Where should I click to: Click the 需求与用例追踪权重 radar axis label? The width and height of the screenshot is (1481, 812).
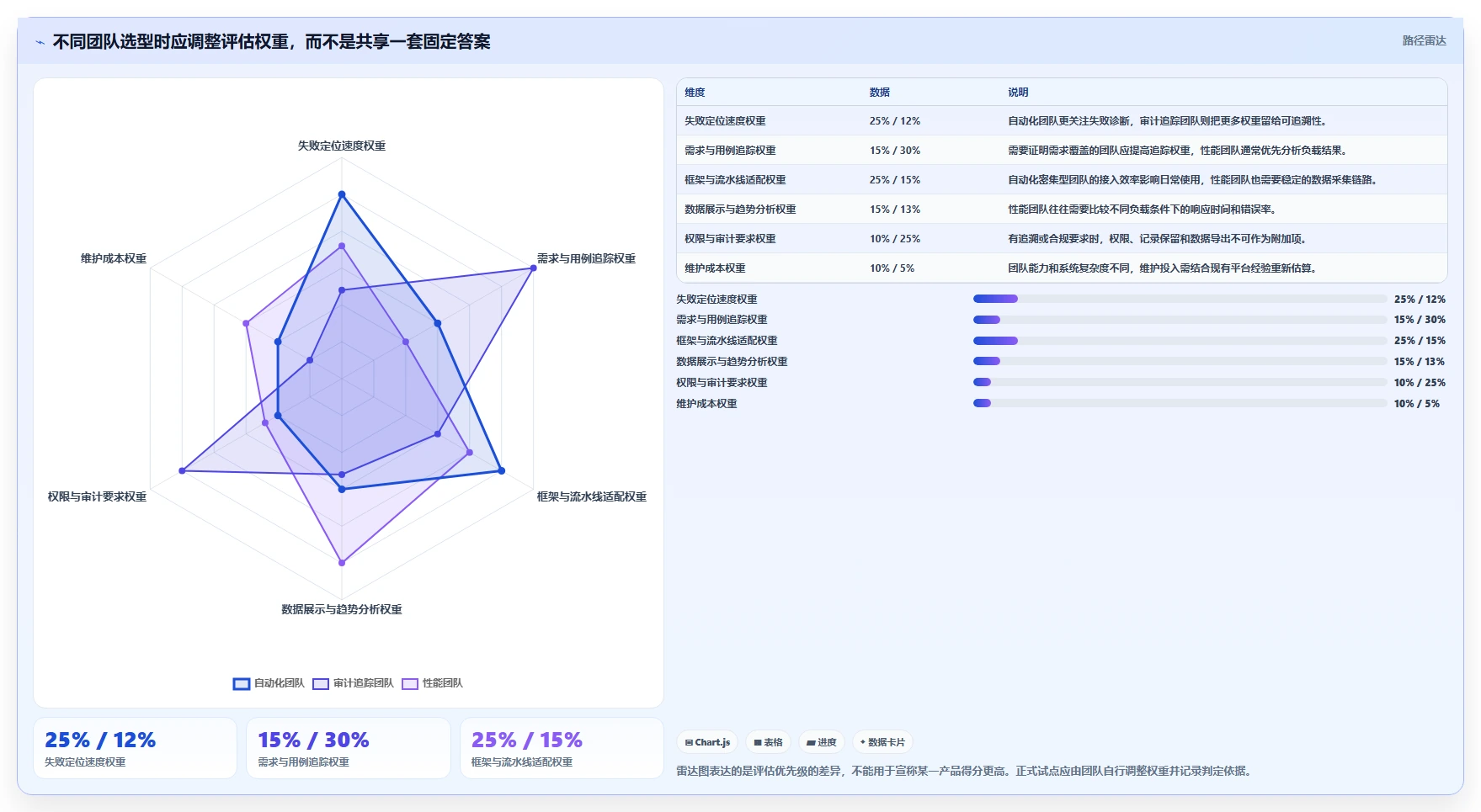[586, 258]
